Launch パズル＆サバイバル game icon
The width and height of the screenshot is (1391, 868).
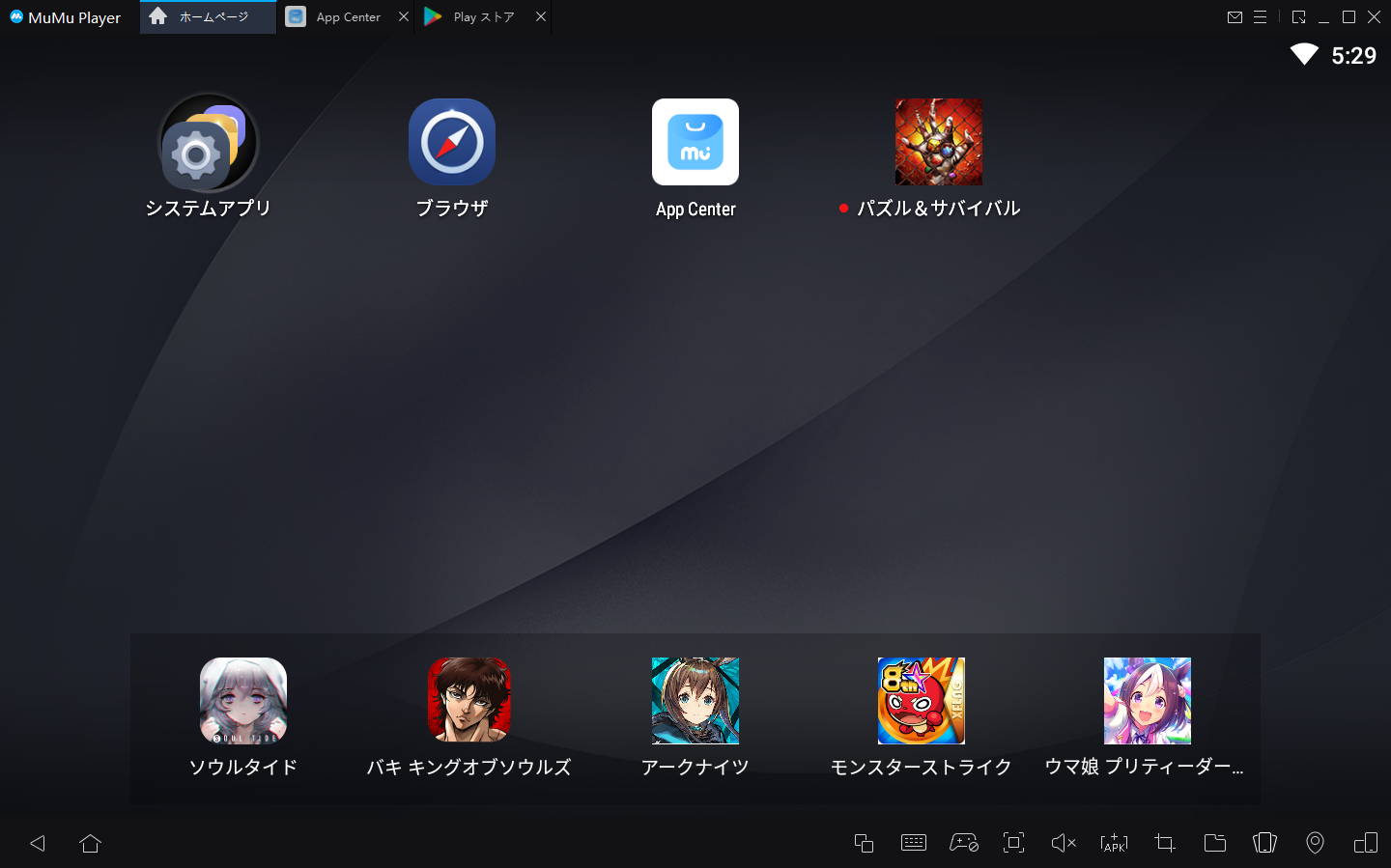939,142
